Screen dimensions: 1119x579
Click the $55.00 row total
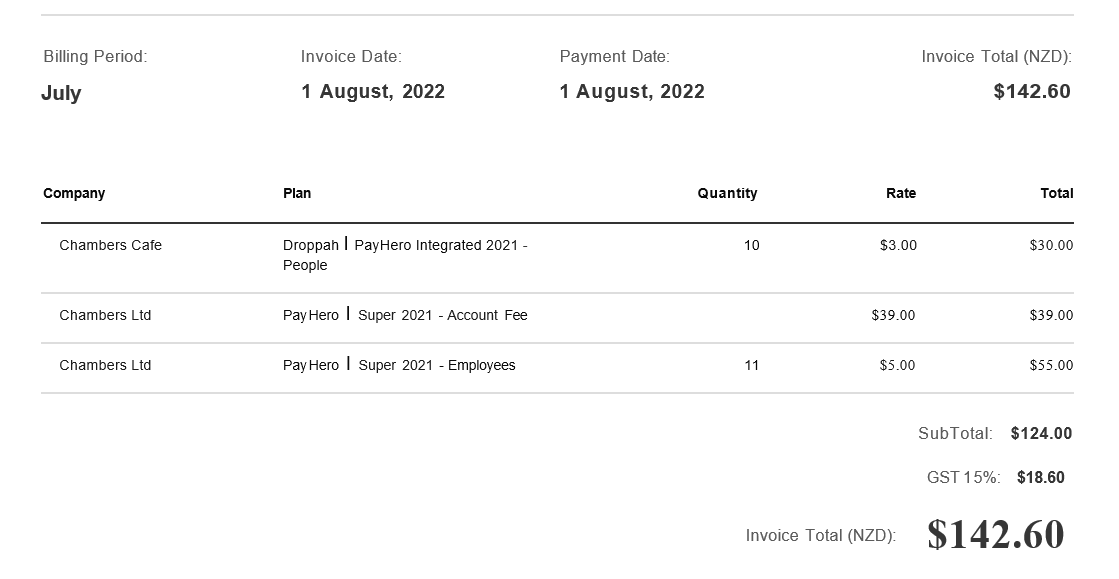(1051, 365)
